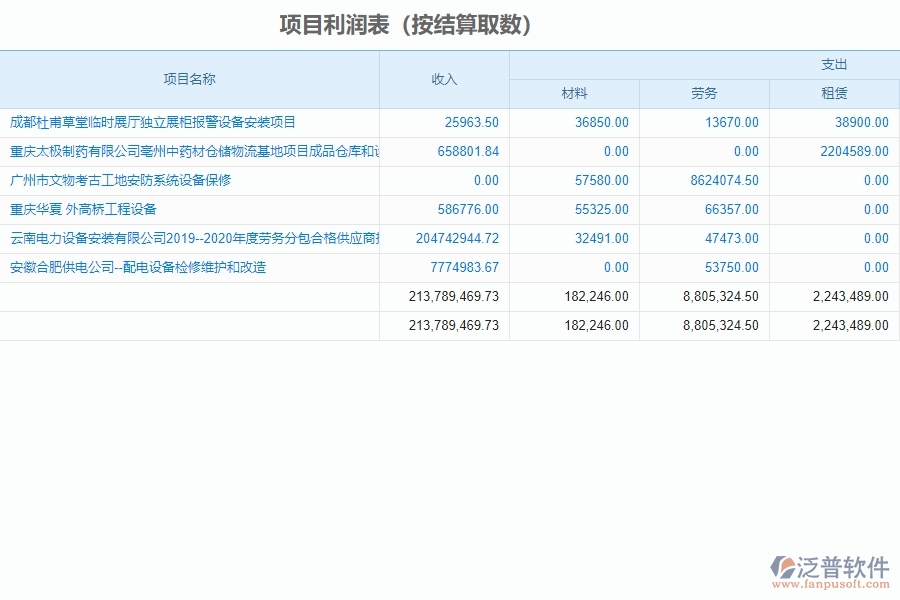The image size is (900, 600).
Task: Click the 租赁 subcolumn header
Action: pos(834,94)
